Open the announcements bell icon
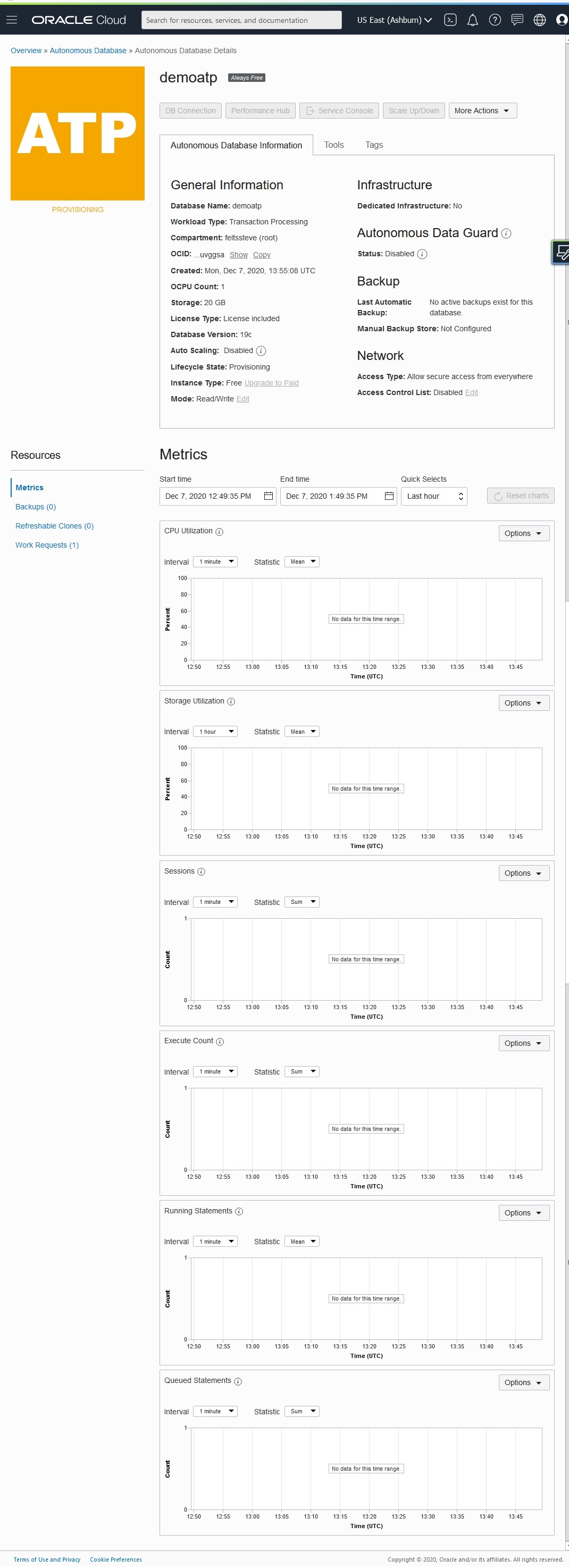 coord(472,20)
